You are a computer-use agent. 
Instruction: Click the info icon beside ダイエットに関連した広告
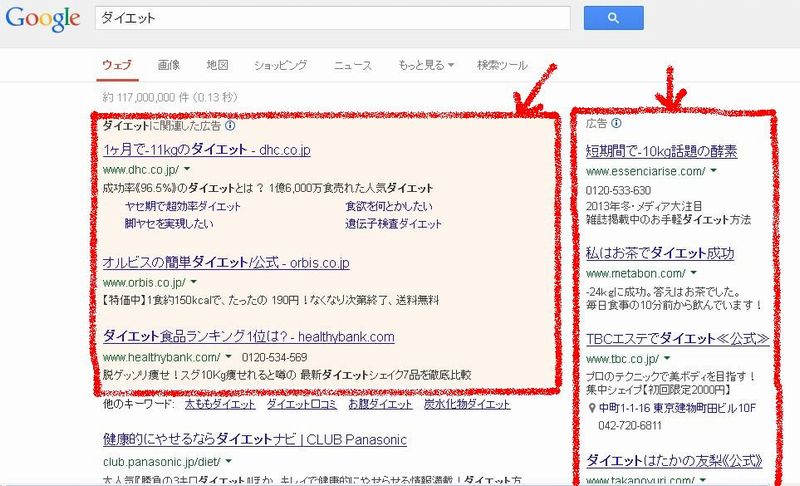tap(230, 125)
